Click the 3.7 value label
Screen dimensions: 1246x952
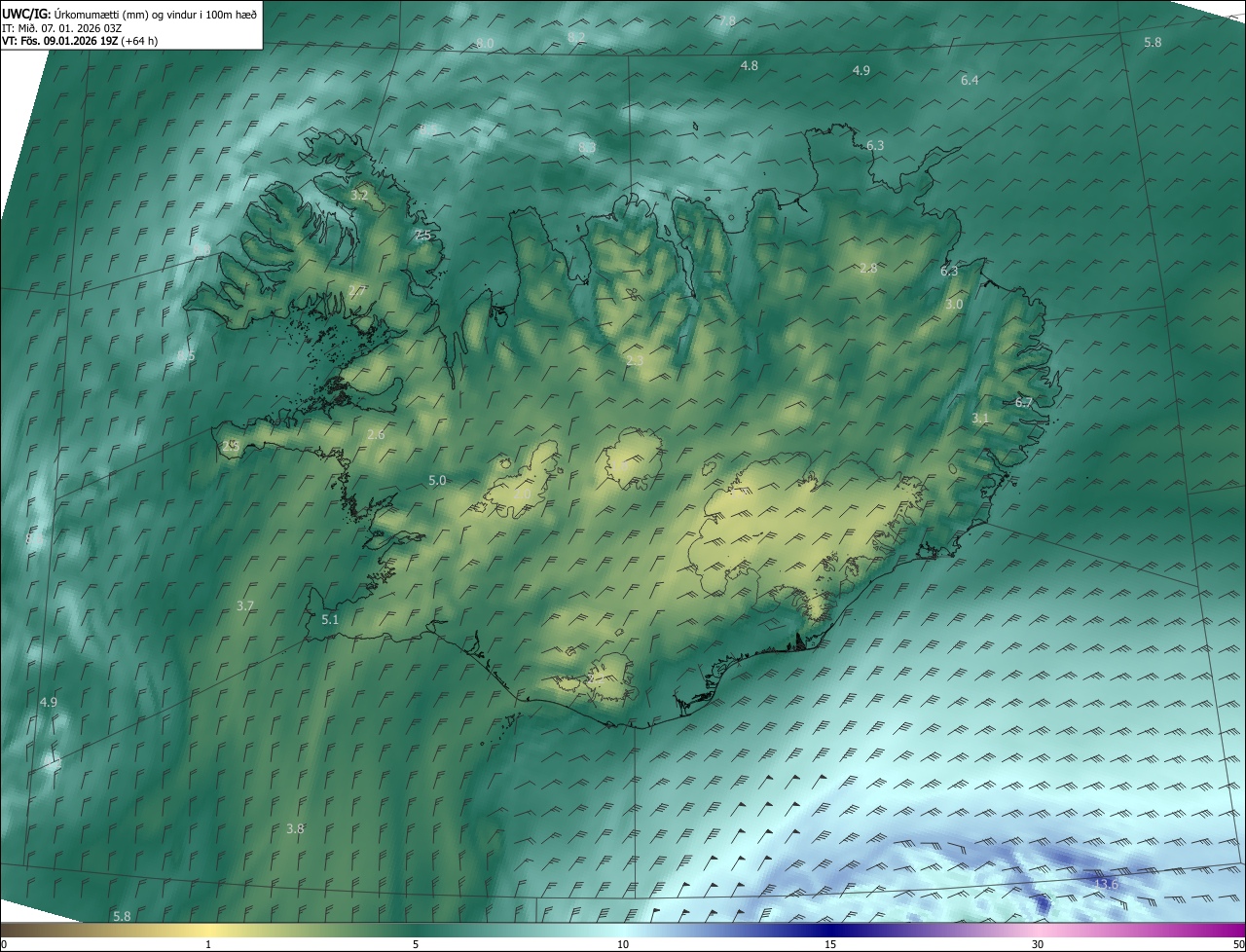point(245,605)
